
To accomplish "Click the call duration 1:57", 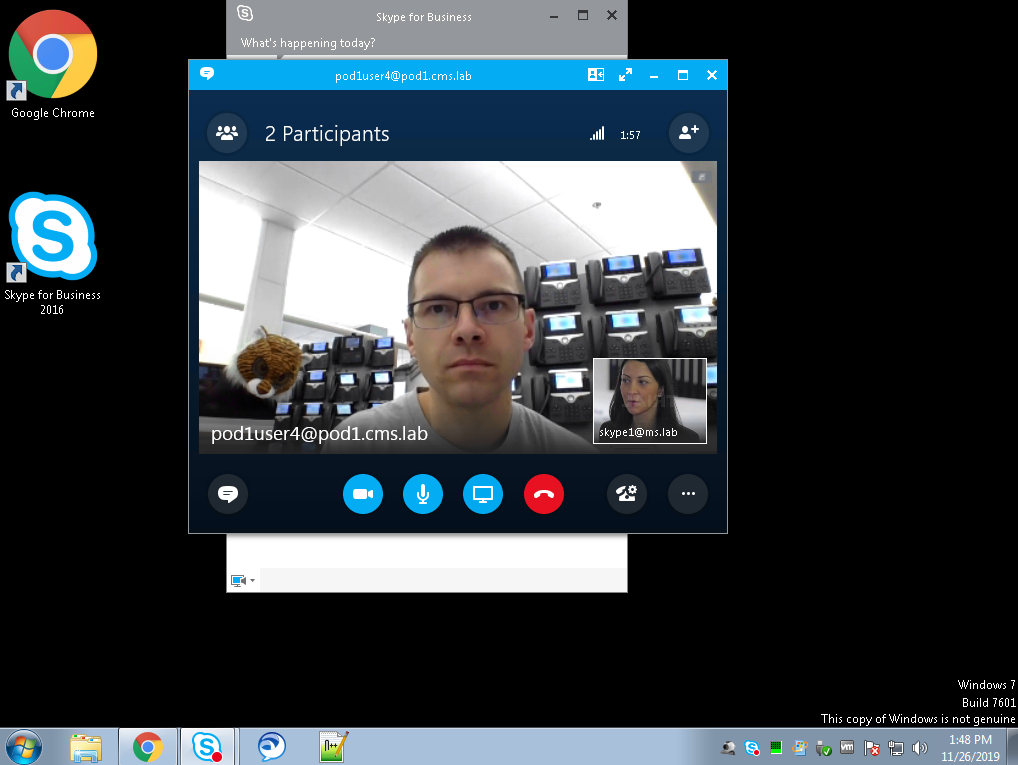I will tap(630, 135).
